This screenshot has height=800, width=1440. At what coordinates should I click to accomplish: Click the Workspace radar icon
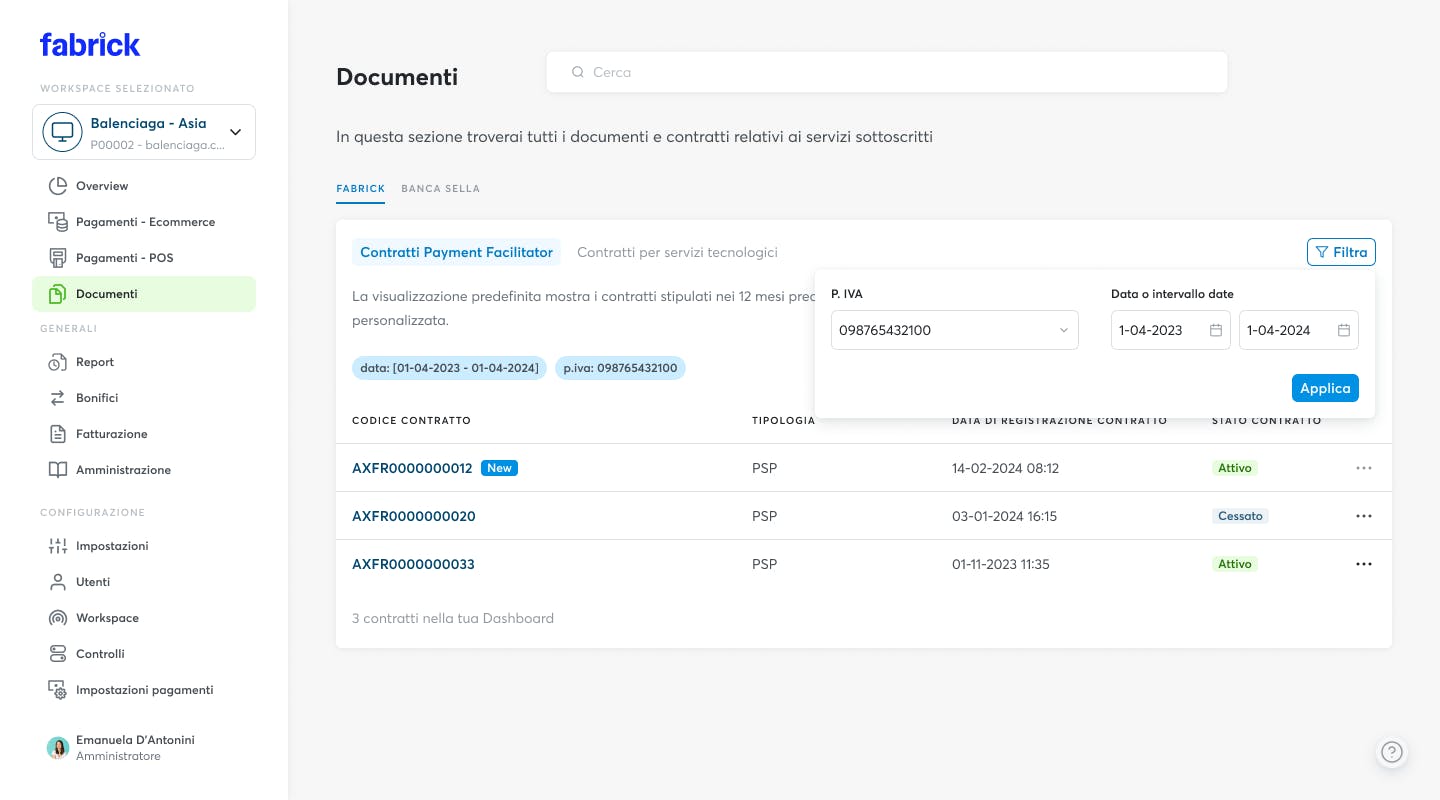pyautogui.click(x=58, y=618)
